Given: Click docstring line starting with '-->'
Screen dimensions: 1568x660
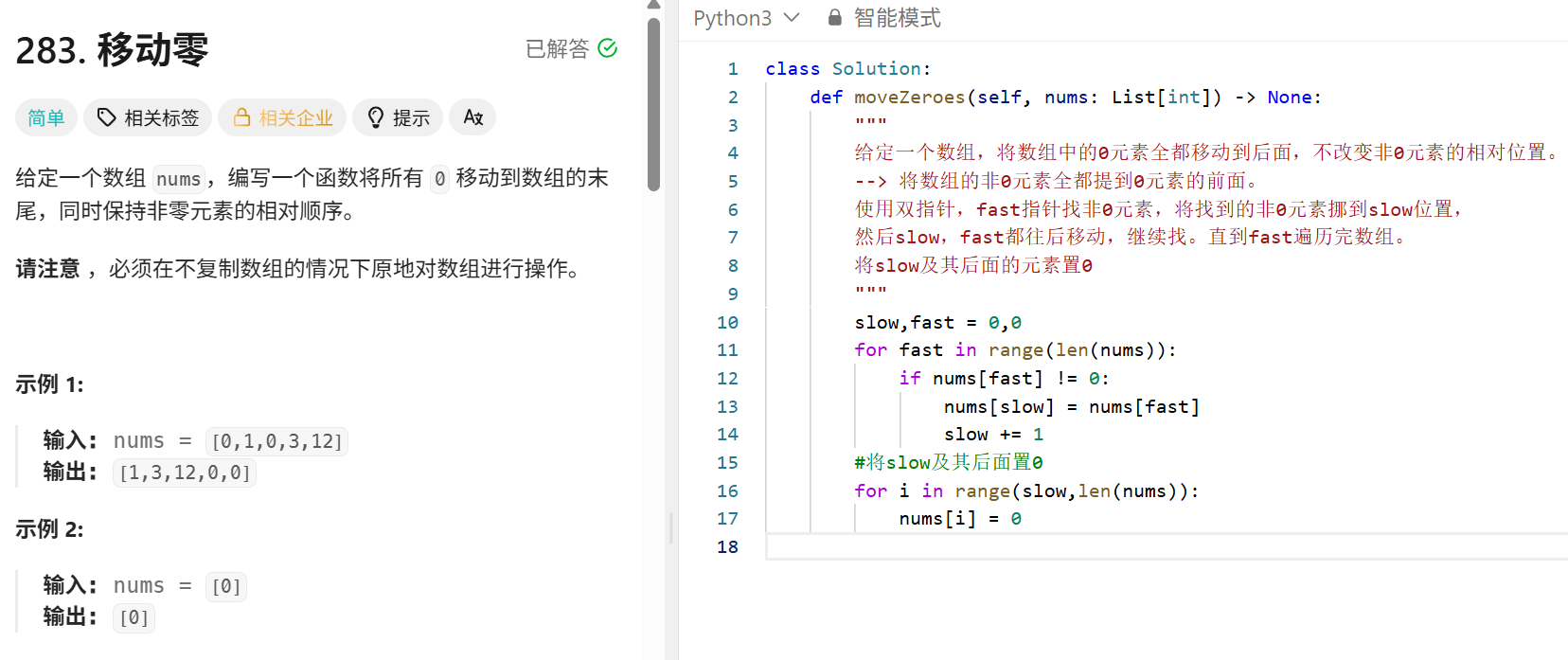Looking at the screenshot, I should [x=1056, y=182].
